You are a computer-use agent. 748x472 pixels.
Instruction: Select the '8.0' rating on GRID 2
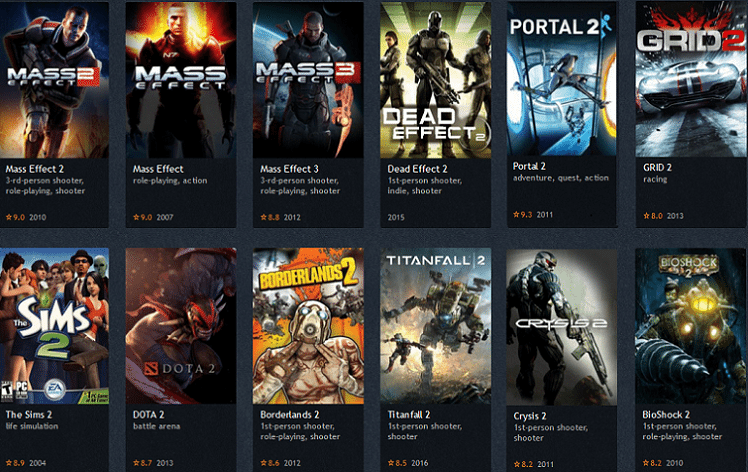coord(657,216)
